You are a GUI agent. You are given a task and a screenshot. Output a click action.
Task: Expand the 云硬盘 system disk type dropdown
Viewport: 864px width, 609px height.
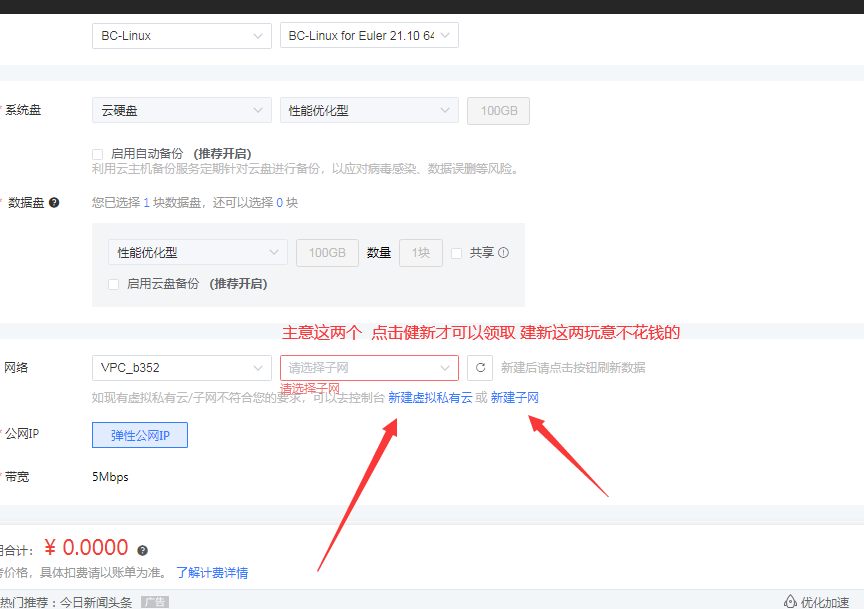[x=181, y=110]
